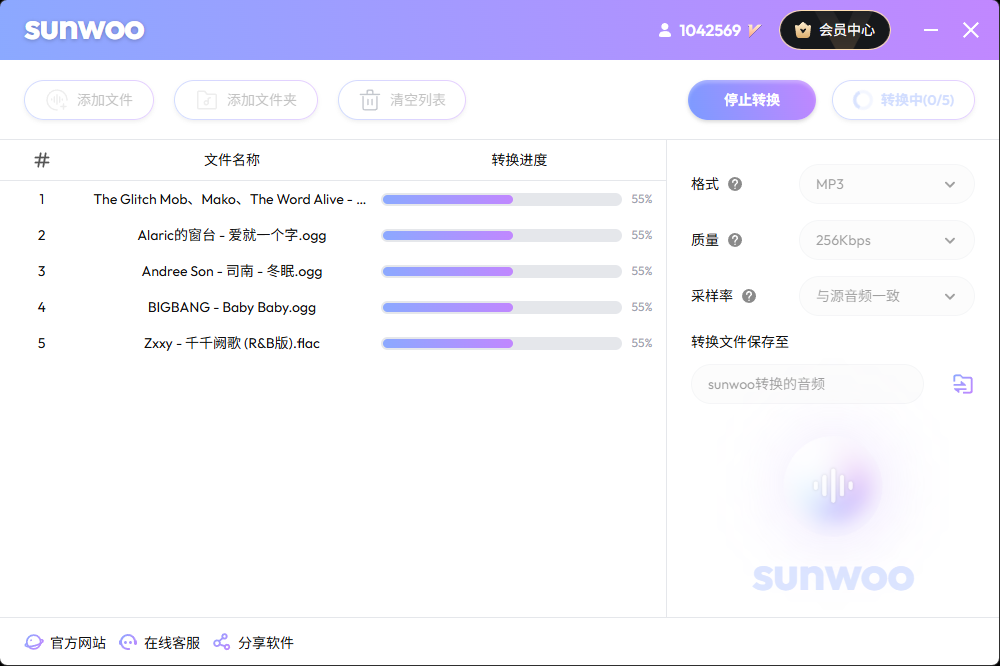Image resolution: width=1000 pixels, height=666 pixels.
Task: Open 在线客服 online support
Action: [160, 642]
